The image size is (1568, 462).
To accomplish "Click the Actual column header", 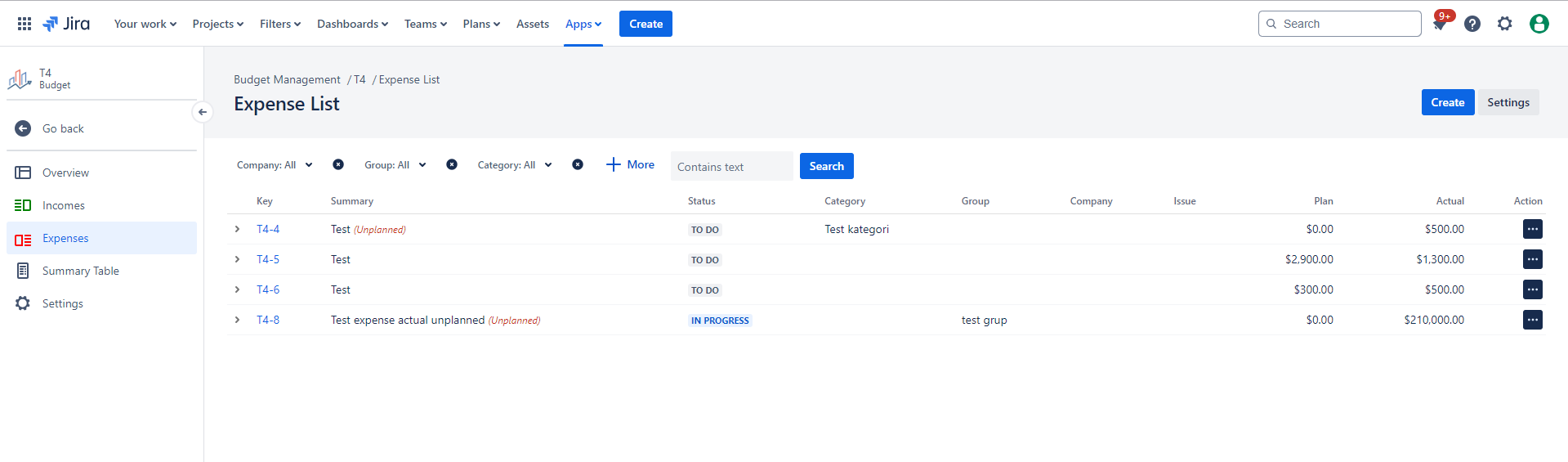I will tap(1450, 201).
